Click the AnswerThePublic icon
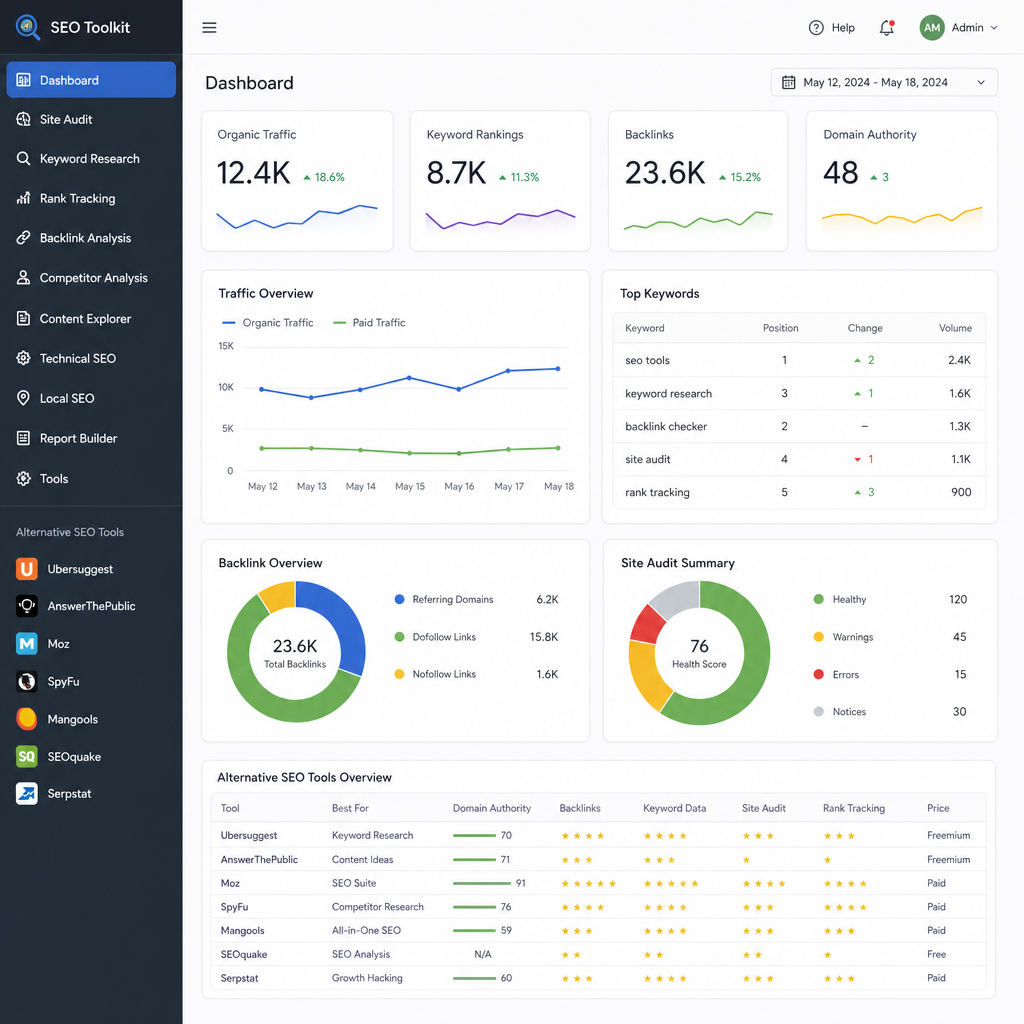The image size is (1024, 1024). (x=27, y=606)
